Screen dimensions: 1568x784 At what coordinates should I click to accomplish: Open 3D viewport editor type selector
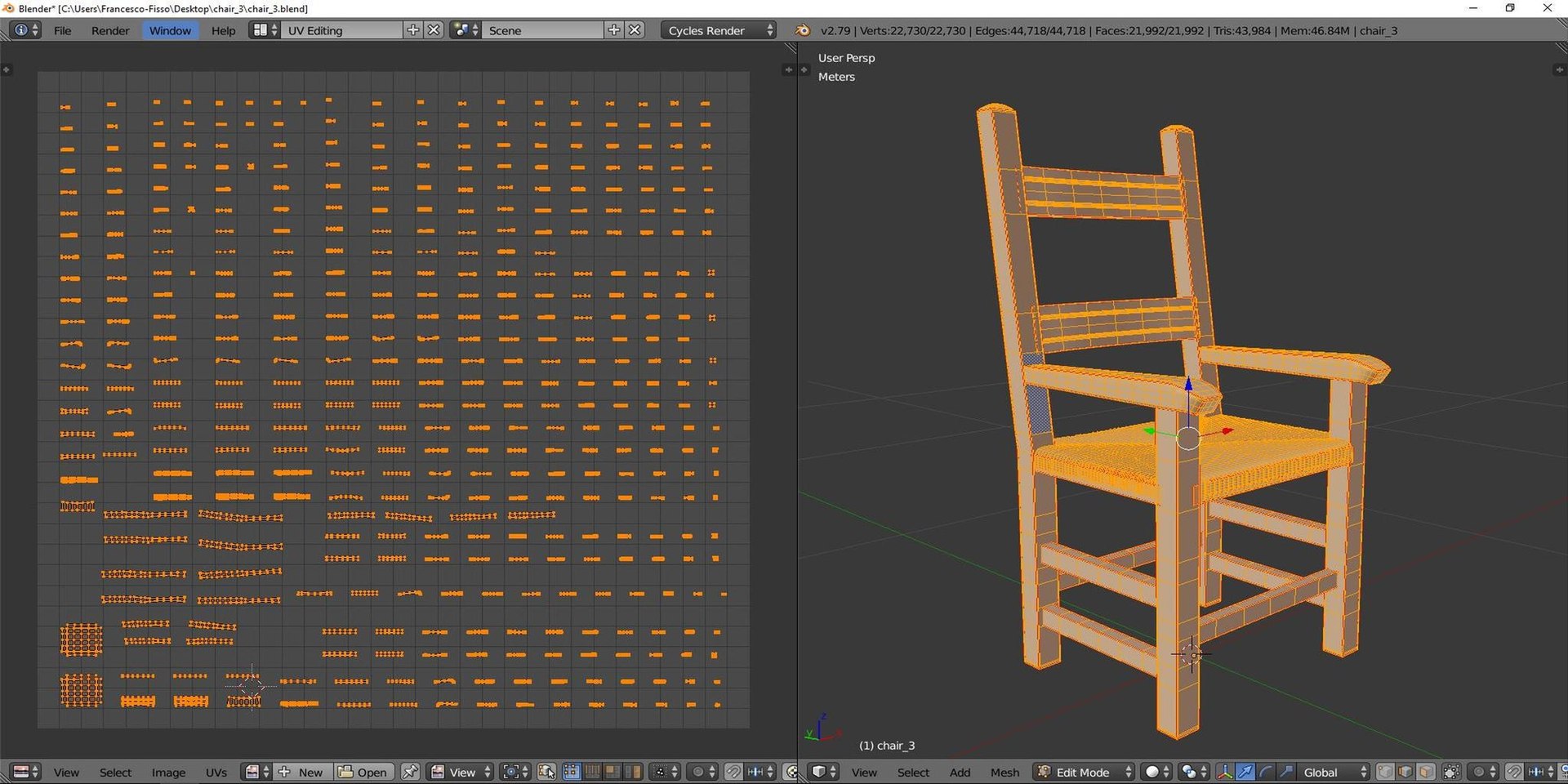click(823, 772)
